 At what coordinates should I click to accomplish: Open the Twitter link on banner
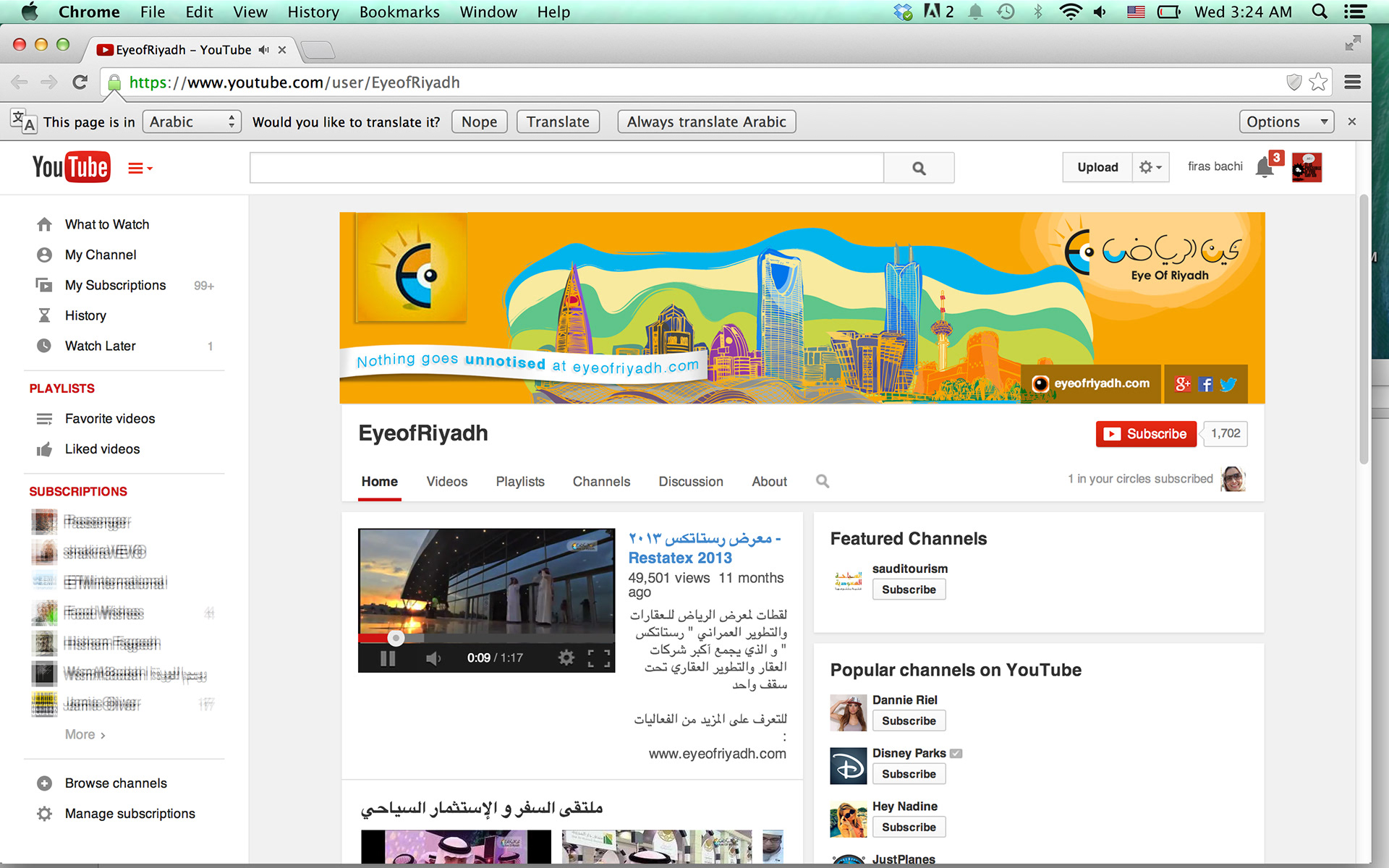click(1228, 384)
